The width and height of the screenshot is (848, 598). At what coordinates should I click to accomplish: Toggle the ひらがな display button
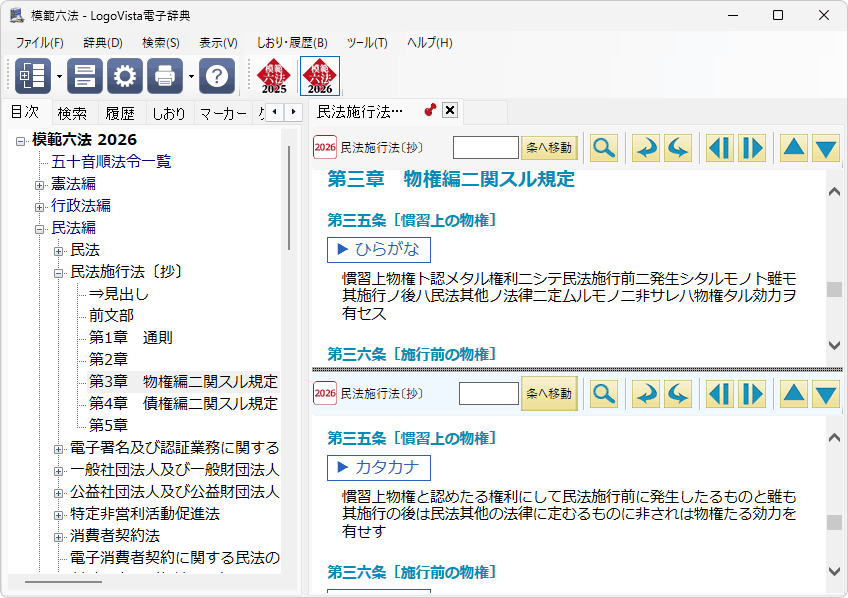[379, 249]
